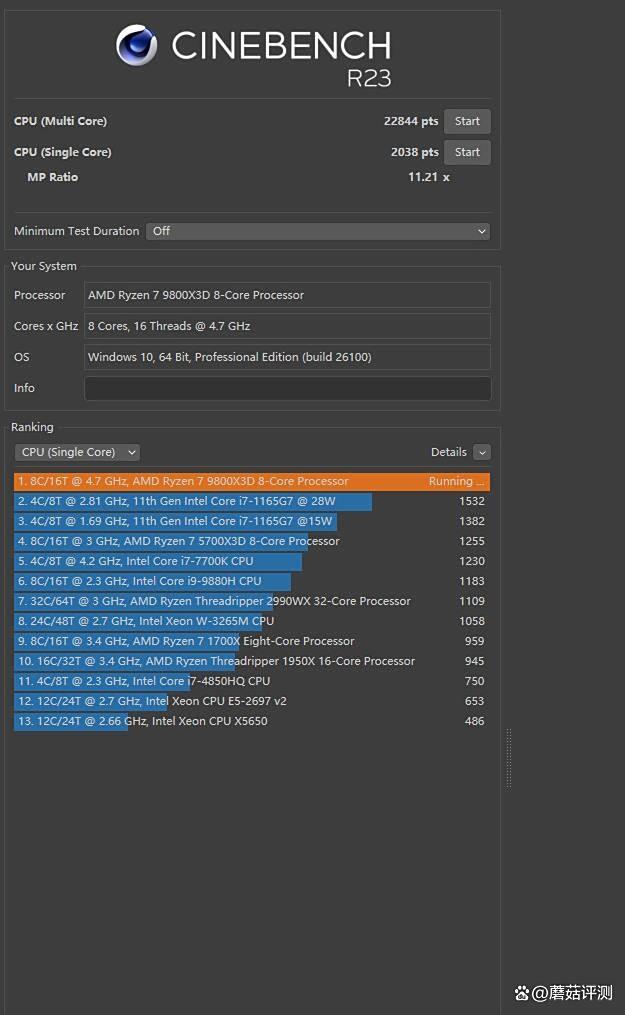
Task: Click the empty Info text field
Action: click(x=287, y=388)
